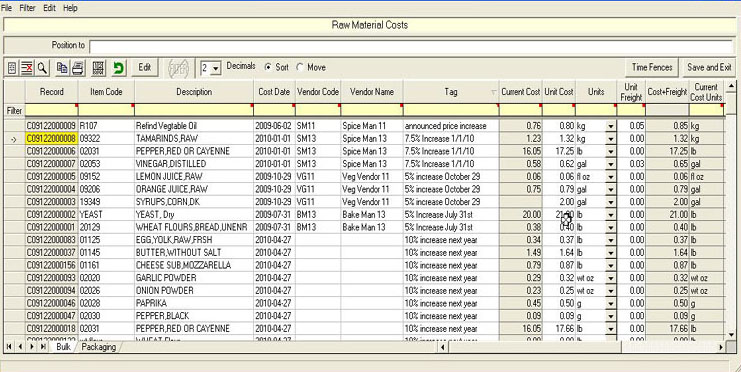Screen dimensions: 741x372
Task: Click the copy pages icon
Action: (62, 68)
